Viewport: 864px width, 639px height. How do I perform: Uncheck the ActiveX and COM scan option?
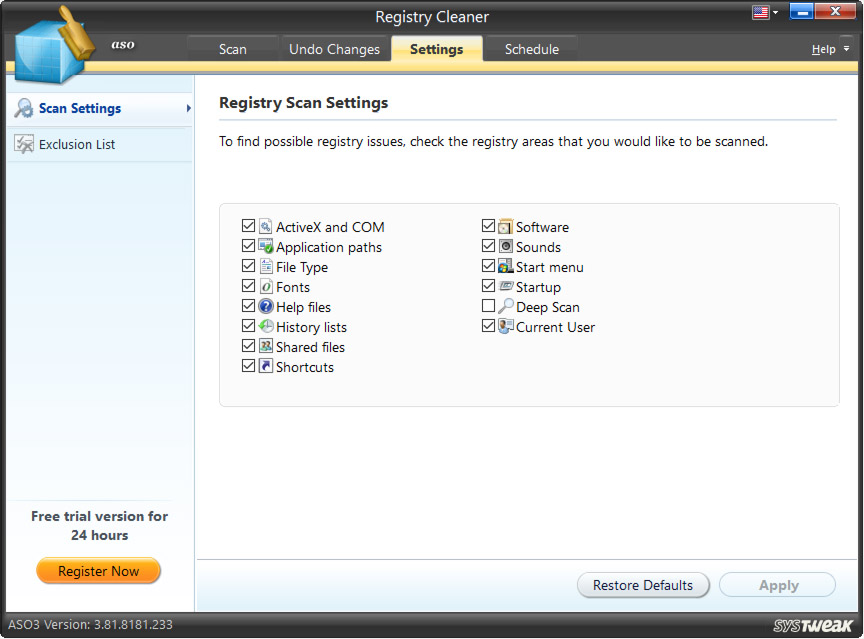248,226
